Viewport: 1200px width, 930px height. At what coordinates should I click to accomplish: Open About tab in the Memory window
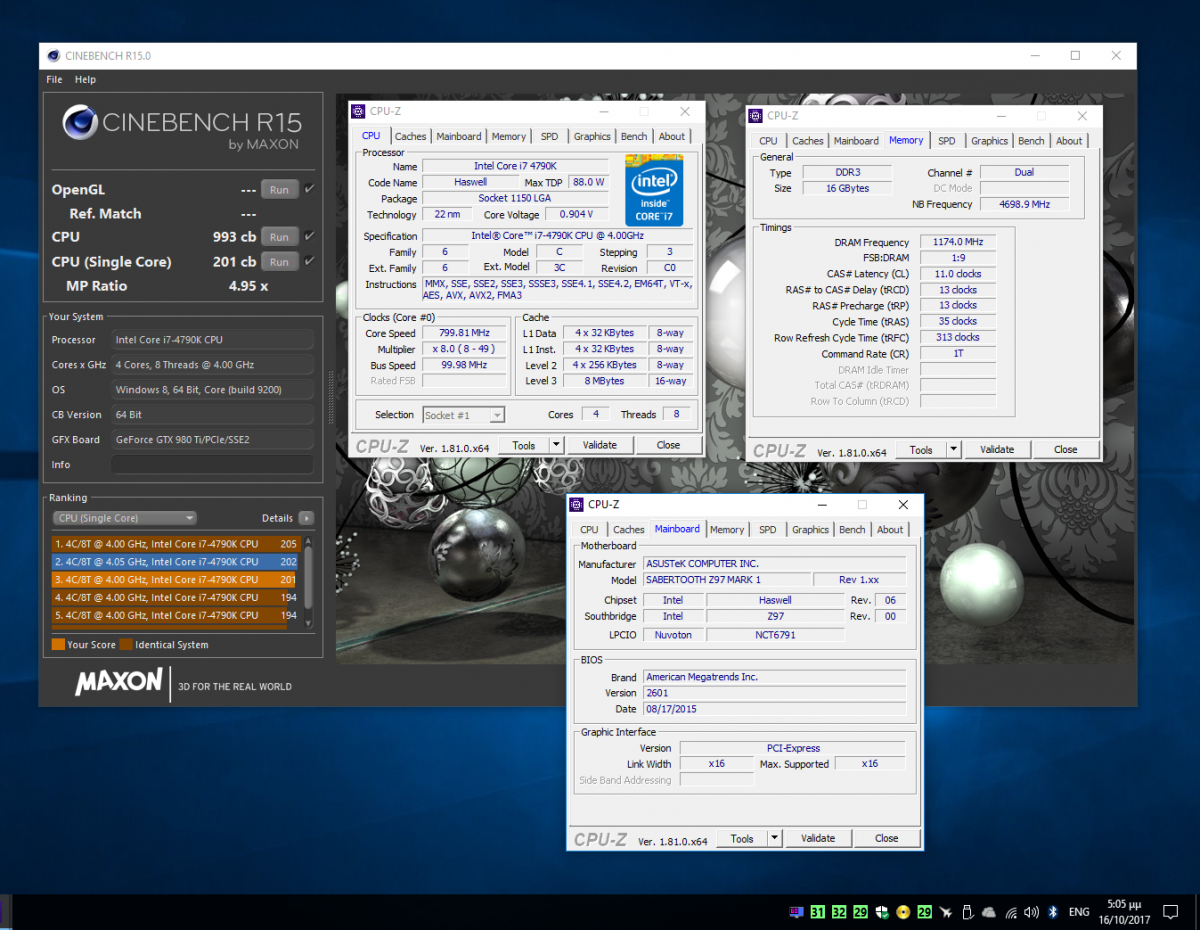(x=1069, y=141)
